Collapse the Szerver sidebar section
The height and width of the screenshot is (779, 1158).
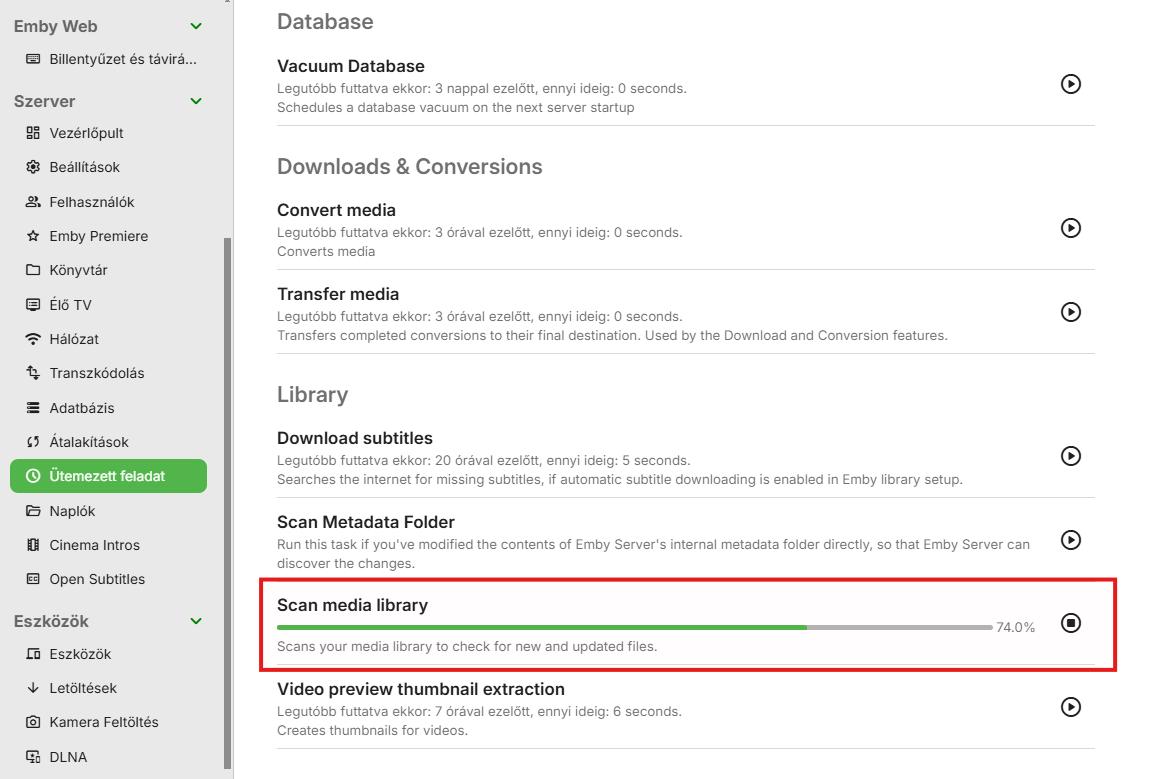point(196,101)
